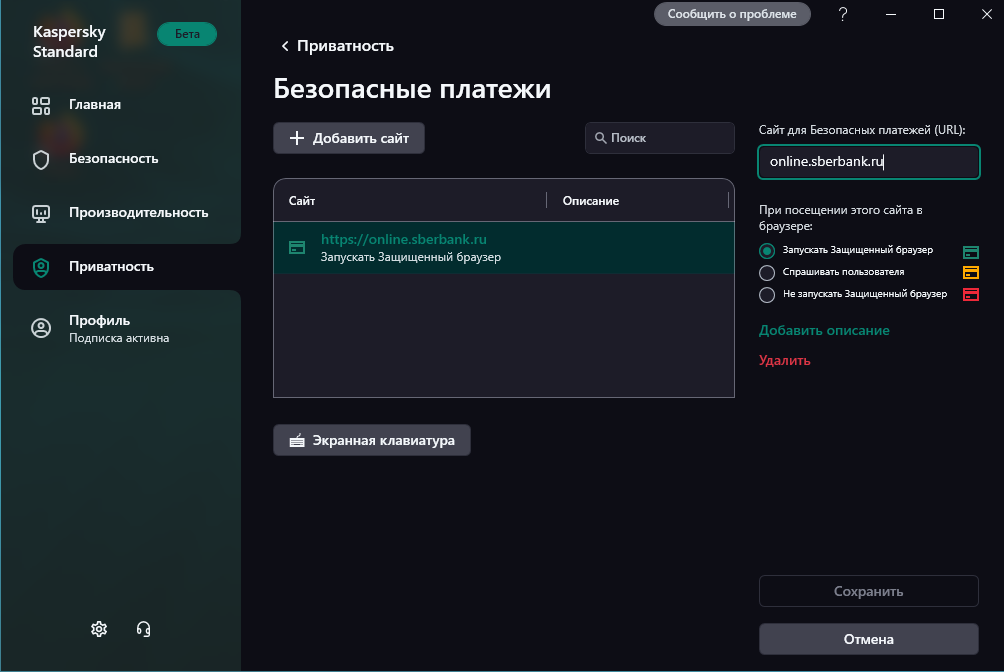The image size is (1004, 672).
Task: Focus the Поиск search field
Action: point(660,138)
